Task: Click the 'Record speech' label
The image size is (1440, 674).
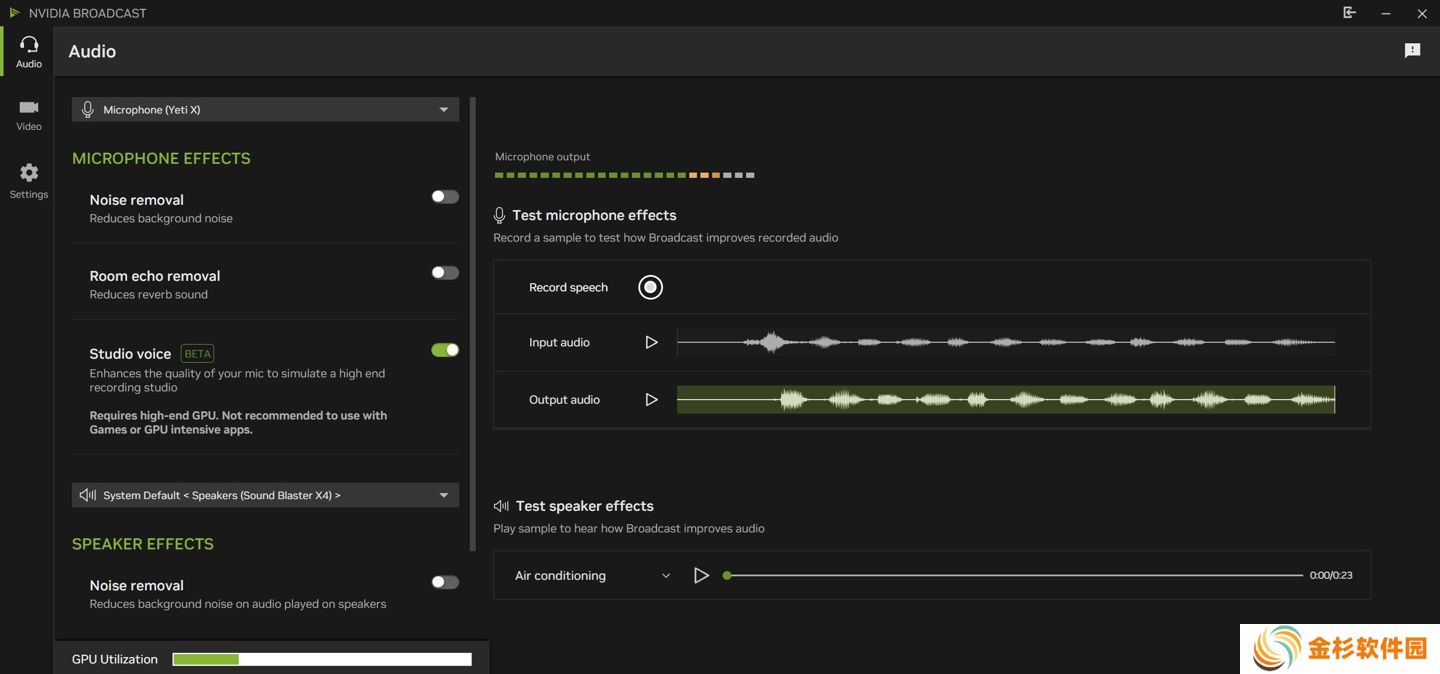Action: coord(568,287)
